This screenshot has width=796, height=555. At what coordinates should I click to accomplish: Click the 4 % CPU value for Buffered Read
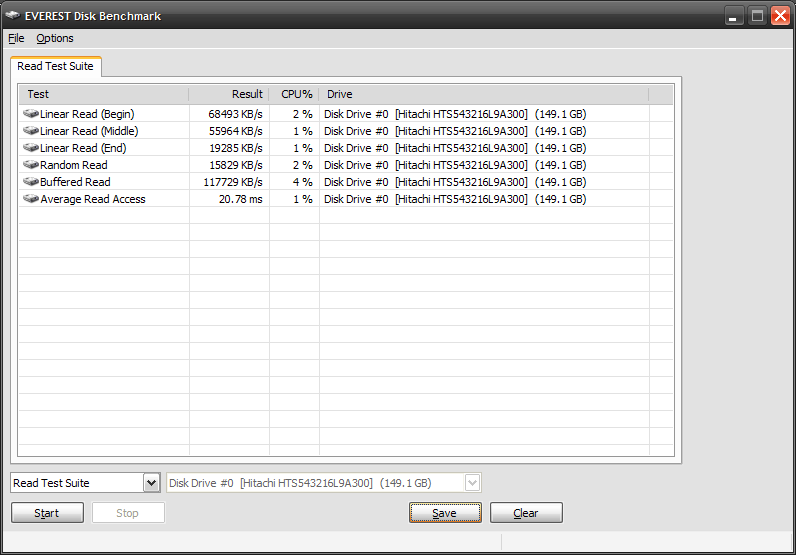303,182
